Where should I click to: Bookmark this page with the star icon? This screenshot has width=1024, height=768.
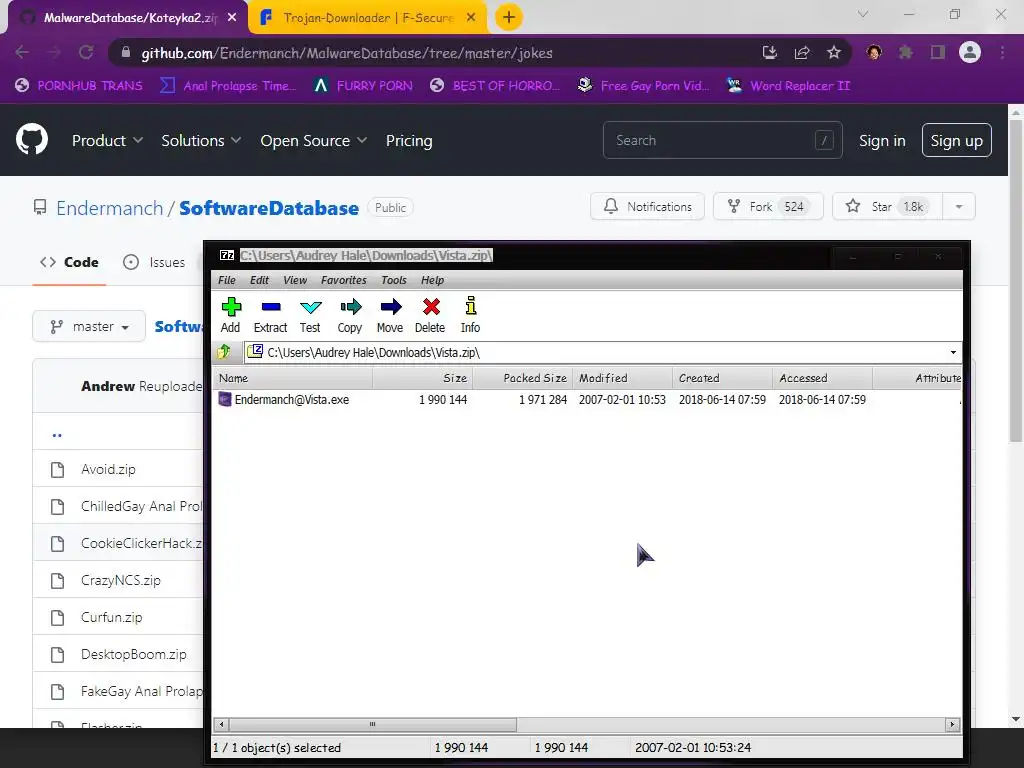pos(834,52)
